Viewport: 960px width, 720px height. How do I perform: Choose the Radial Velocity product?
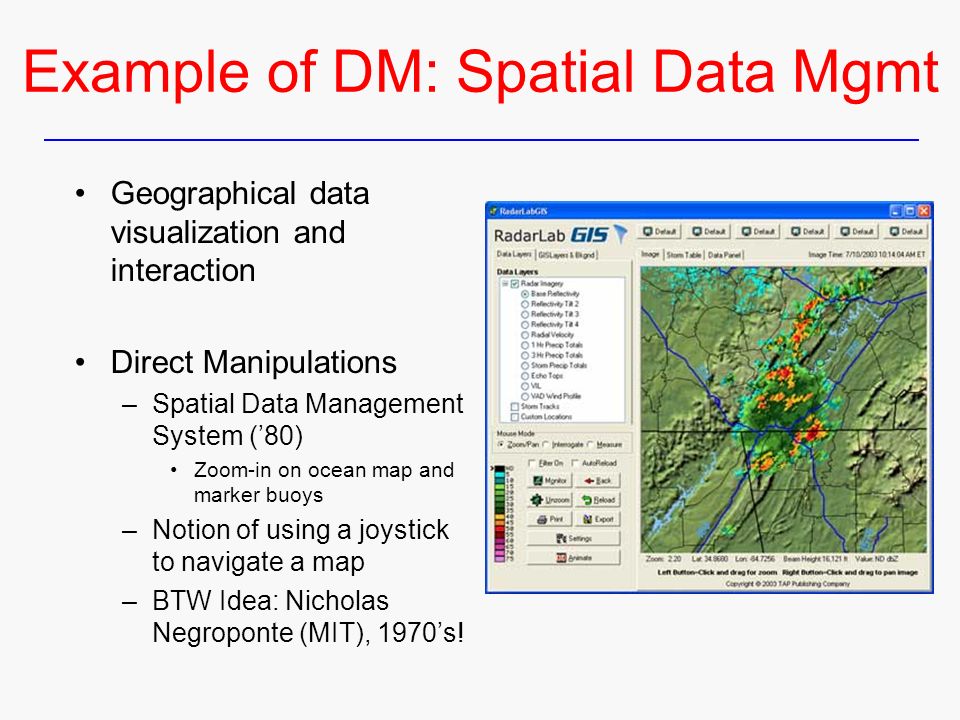point(525,335)
